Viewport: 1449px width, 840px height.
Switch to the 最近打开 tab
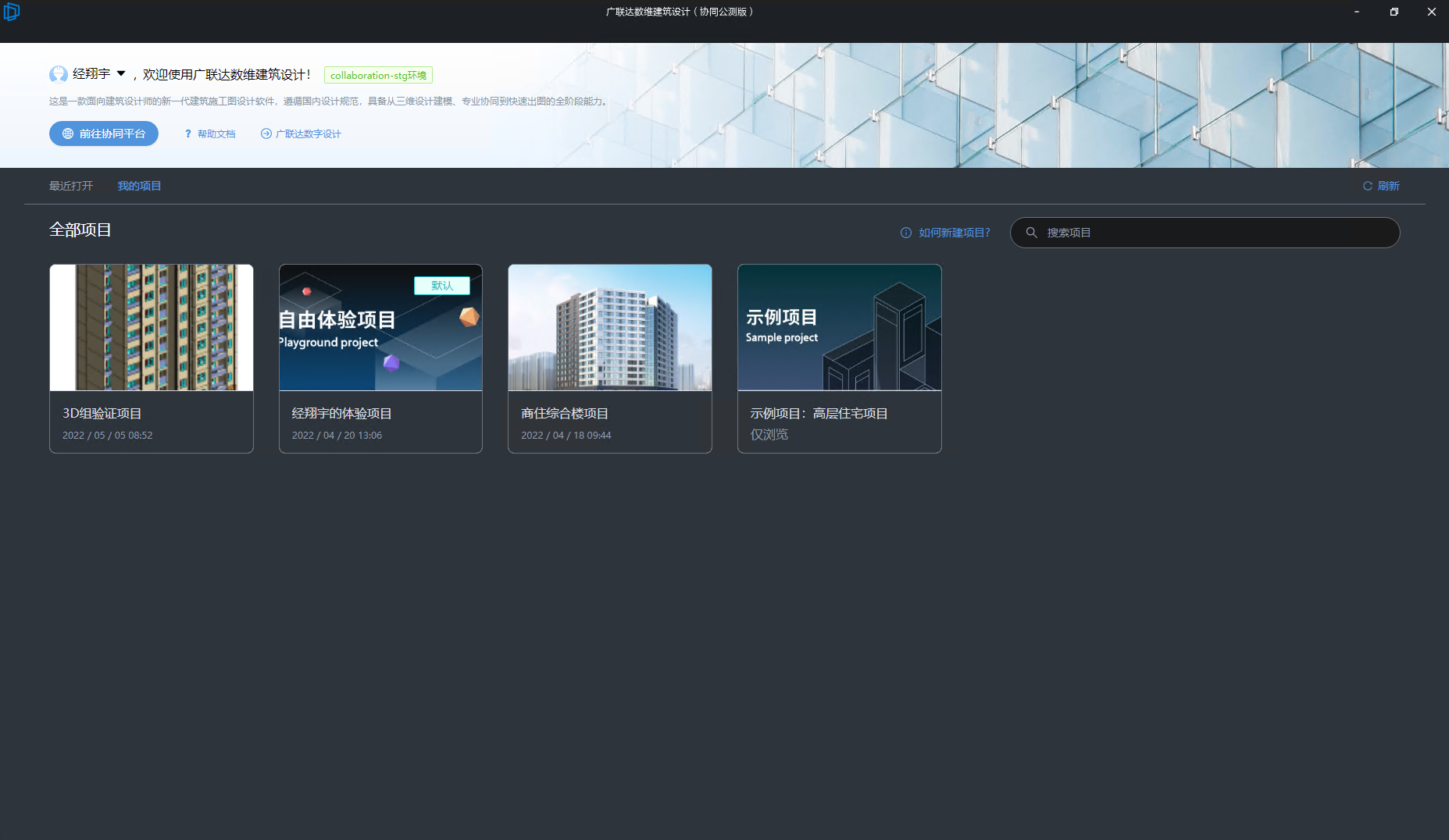[x=71, y=186]
